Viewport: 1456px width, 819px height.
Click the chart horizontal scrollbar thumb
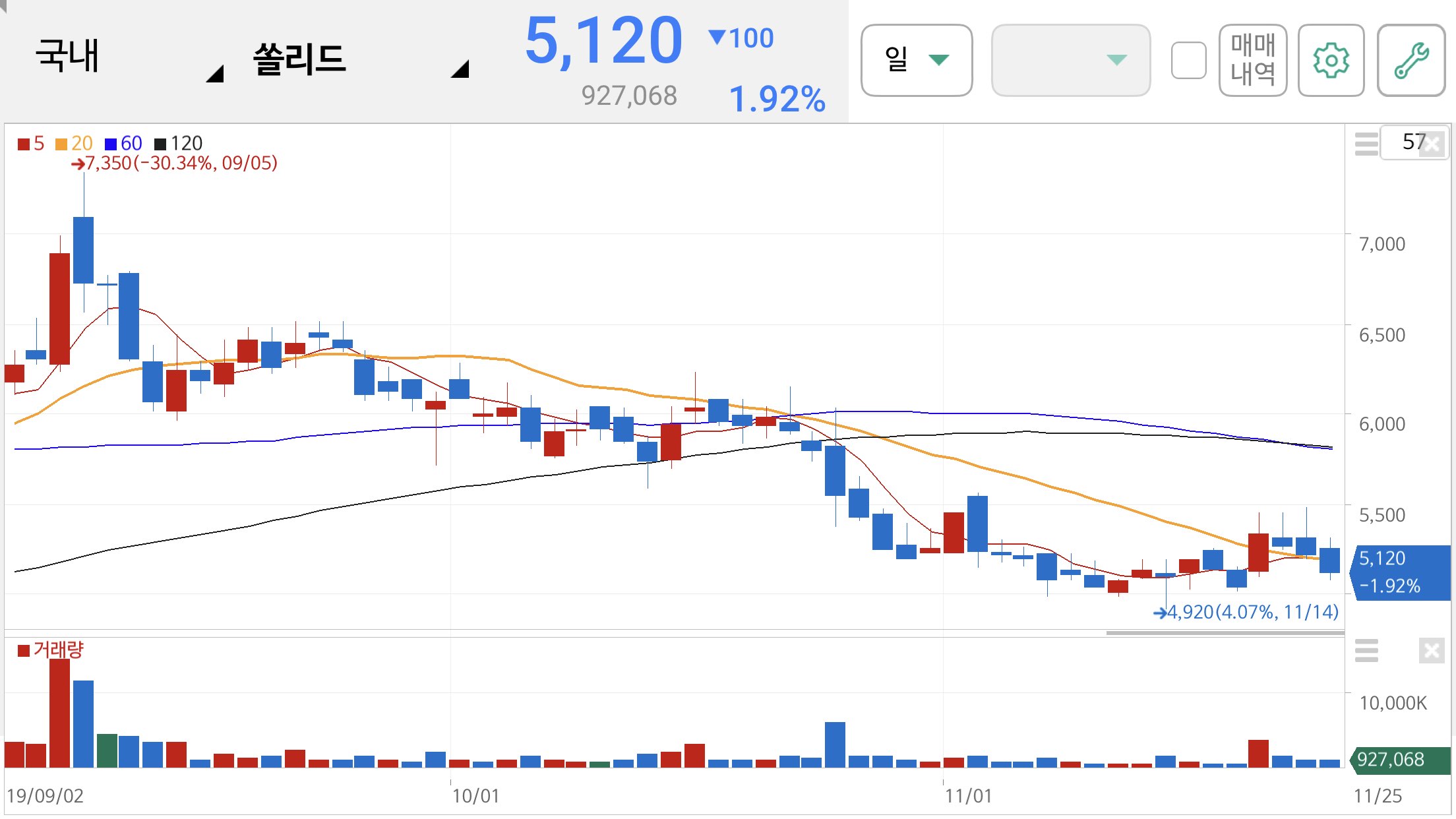1225,633
